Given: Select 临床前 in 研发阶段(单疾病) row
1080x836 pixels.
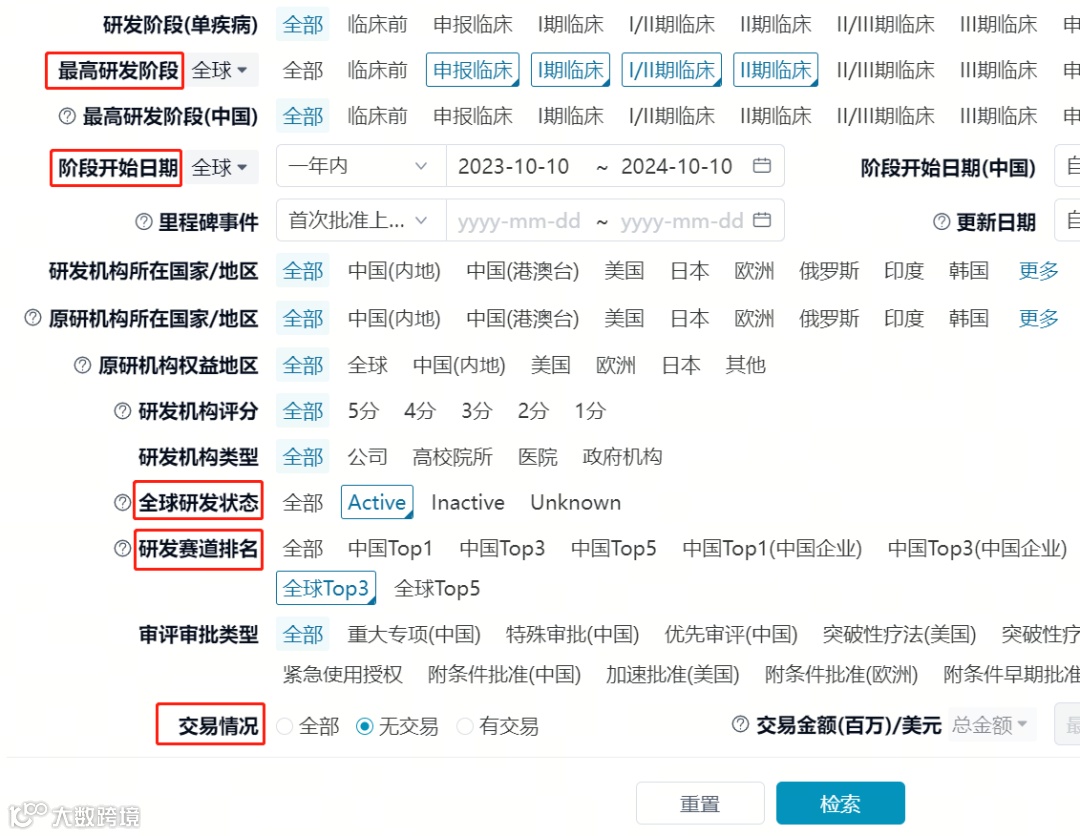Looking at the screenshot, I should (377, 25).
